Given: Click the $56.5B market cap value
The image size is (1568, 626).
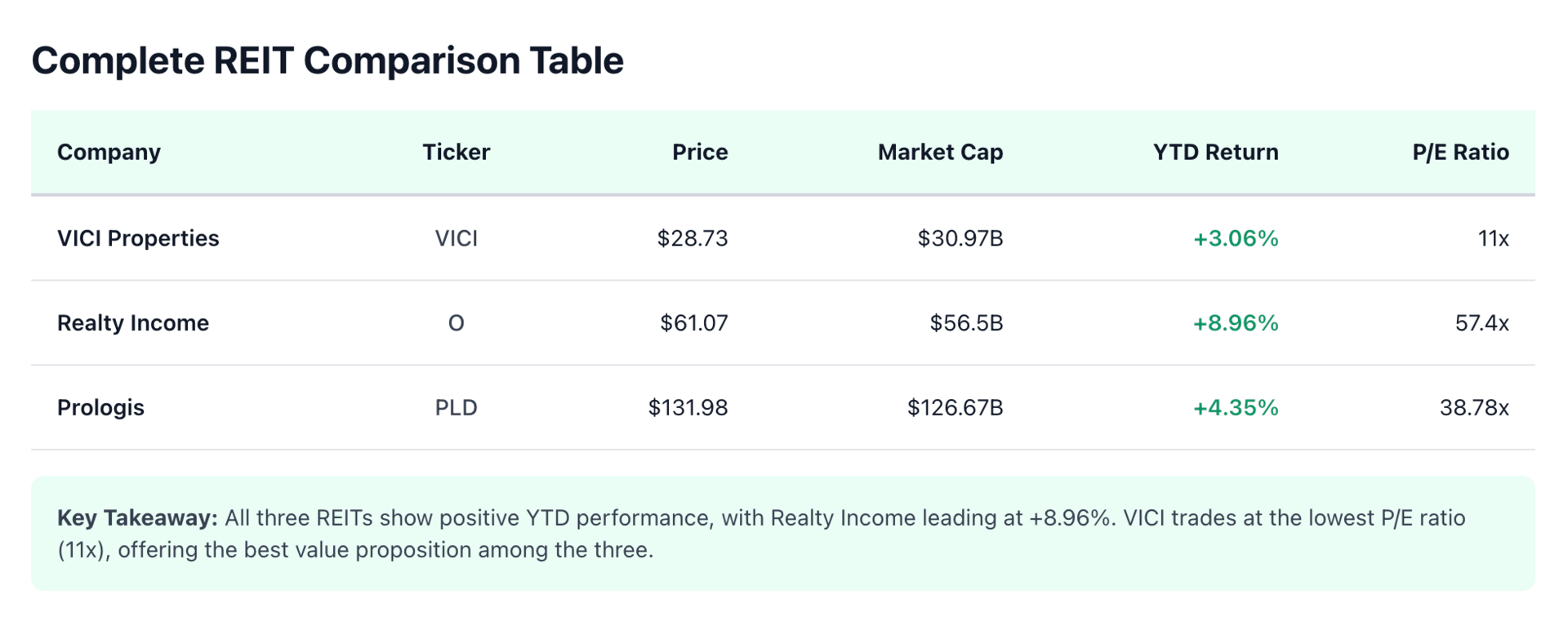Looking at the screenshot, I should click(x=965, y=323).
